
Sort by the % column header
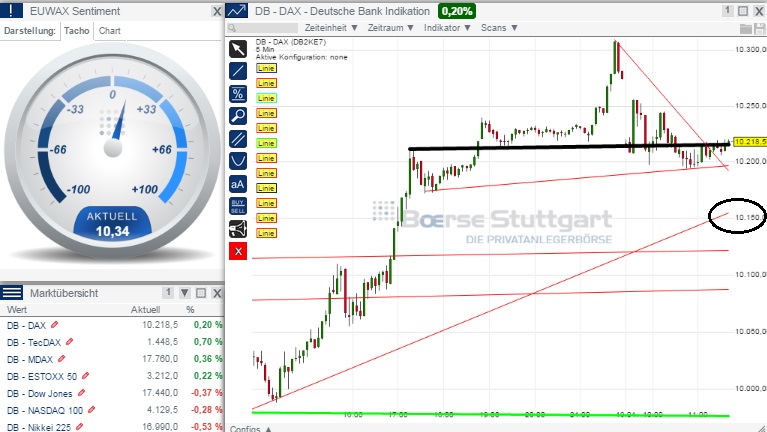pyautogui.click(x=190, y=309)
